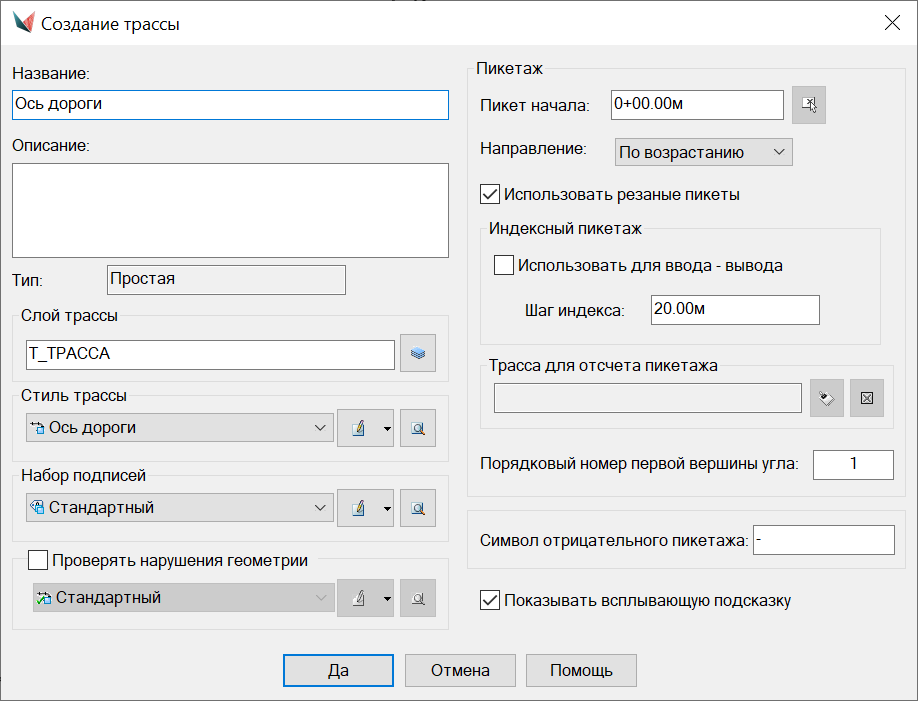Click the pick start station icon

pos(809,105)
